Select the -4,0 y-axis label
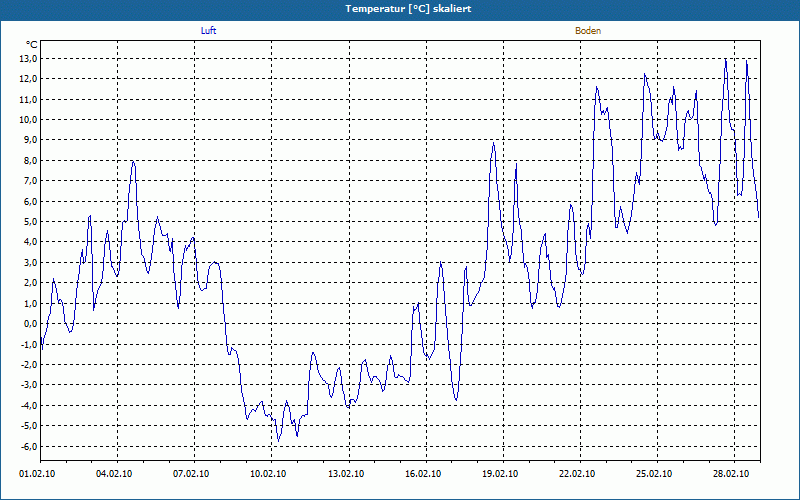The image size is (800, 500). click(x=29, y=406)
